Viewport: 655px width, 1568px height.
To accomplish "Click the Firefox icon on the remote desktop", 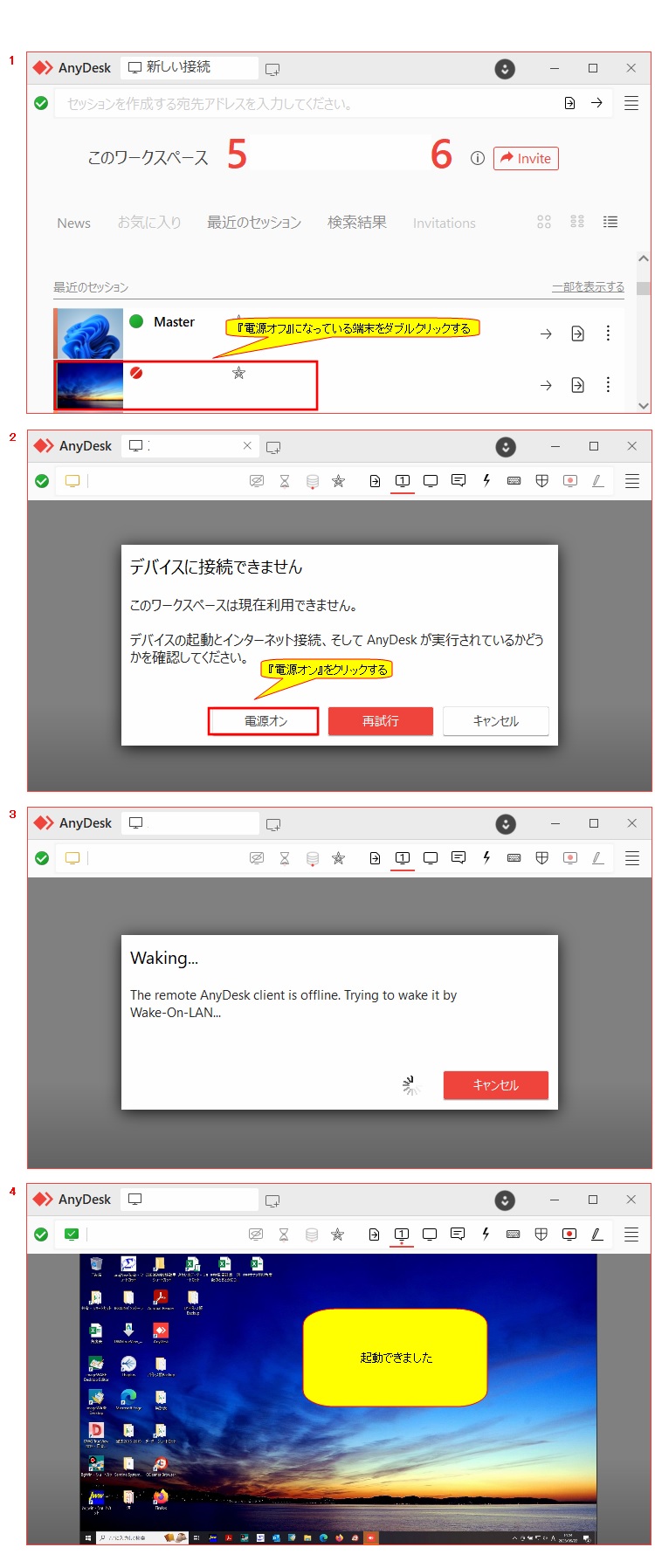I will (x=161, y=1499).
